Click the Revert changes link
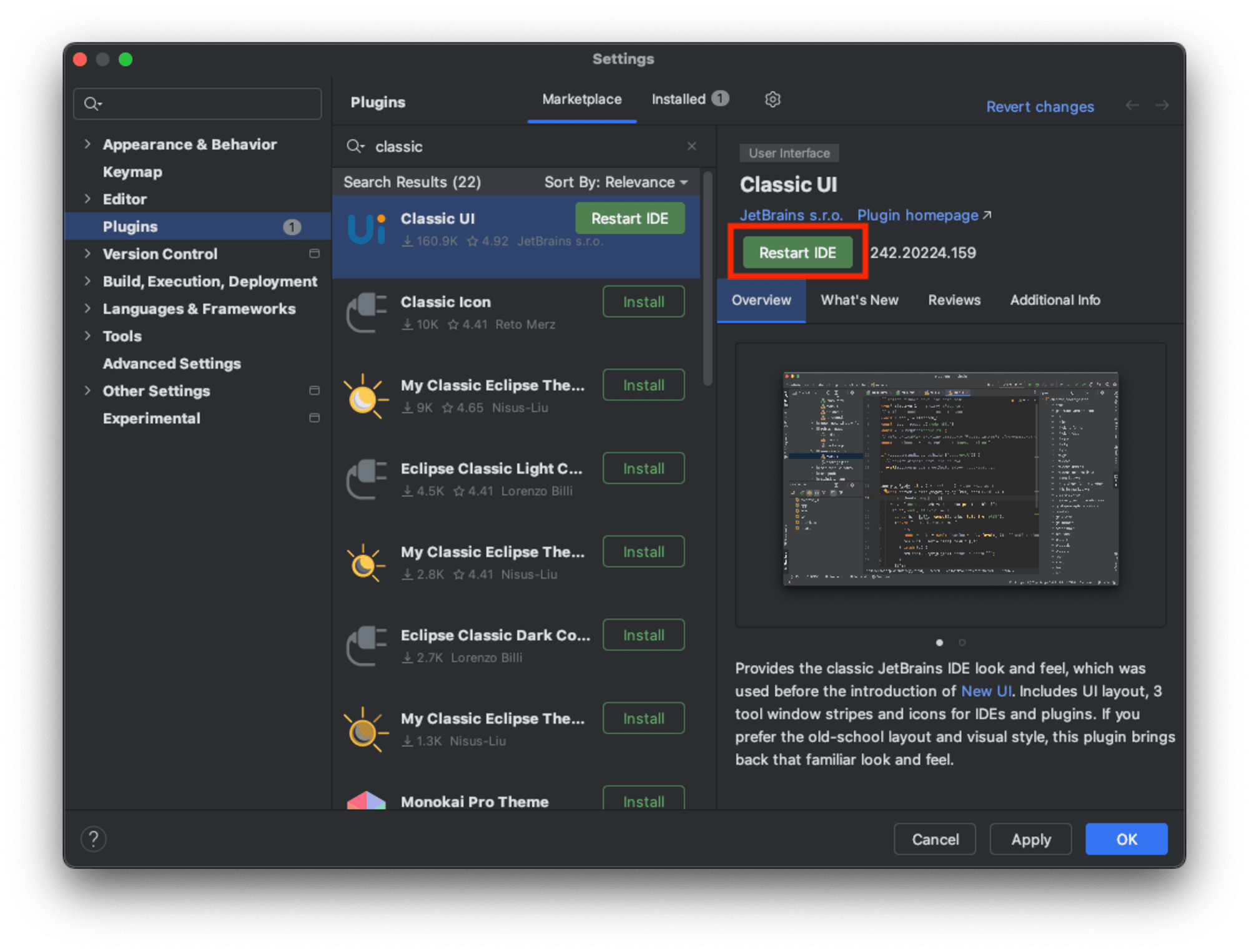Viewport: 1249px width, 952px height. [x=1040, y=107]
